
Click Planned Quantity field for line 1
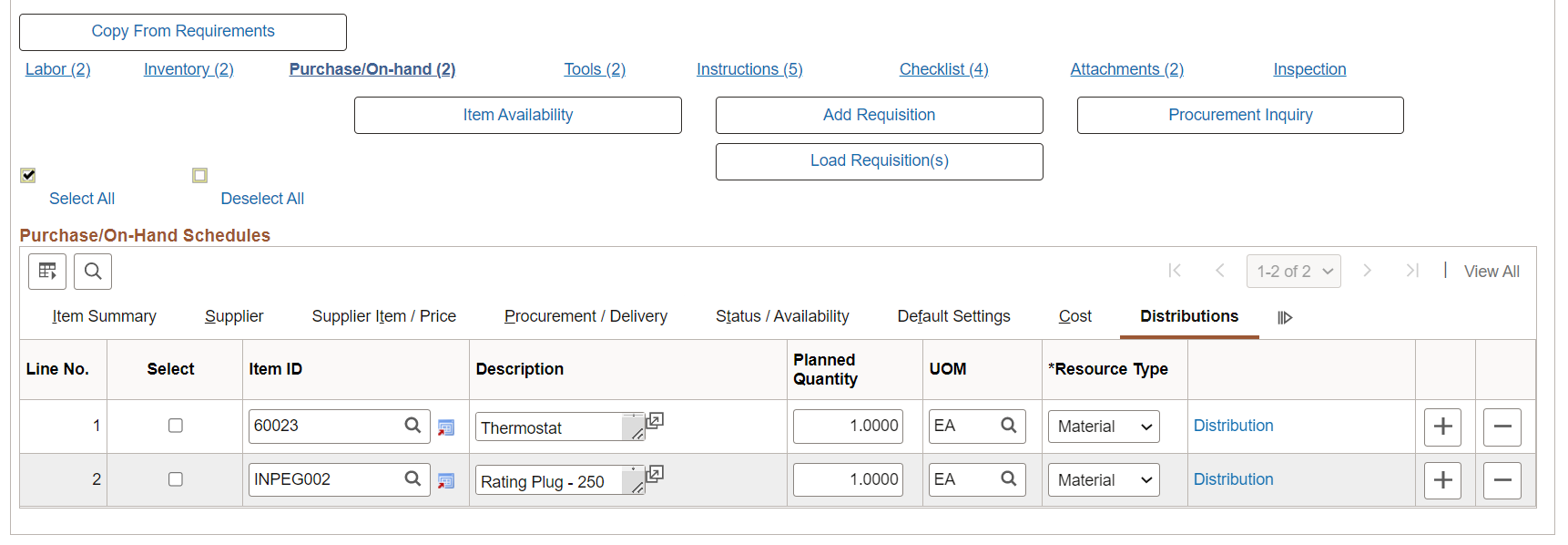pyautogui.click(x=848, y=426)
